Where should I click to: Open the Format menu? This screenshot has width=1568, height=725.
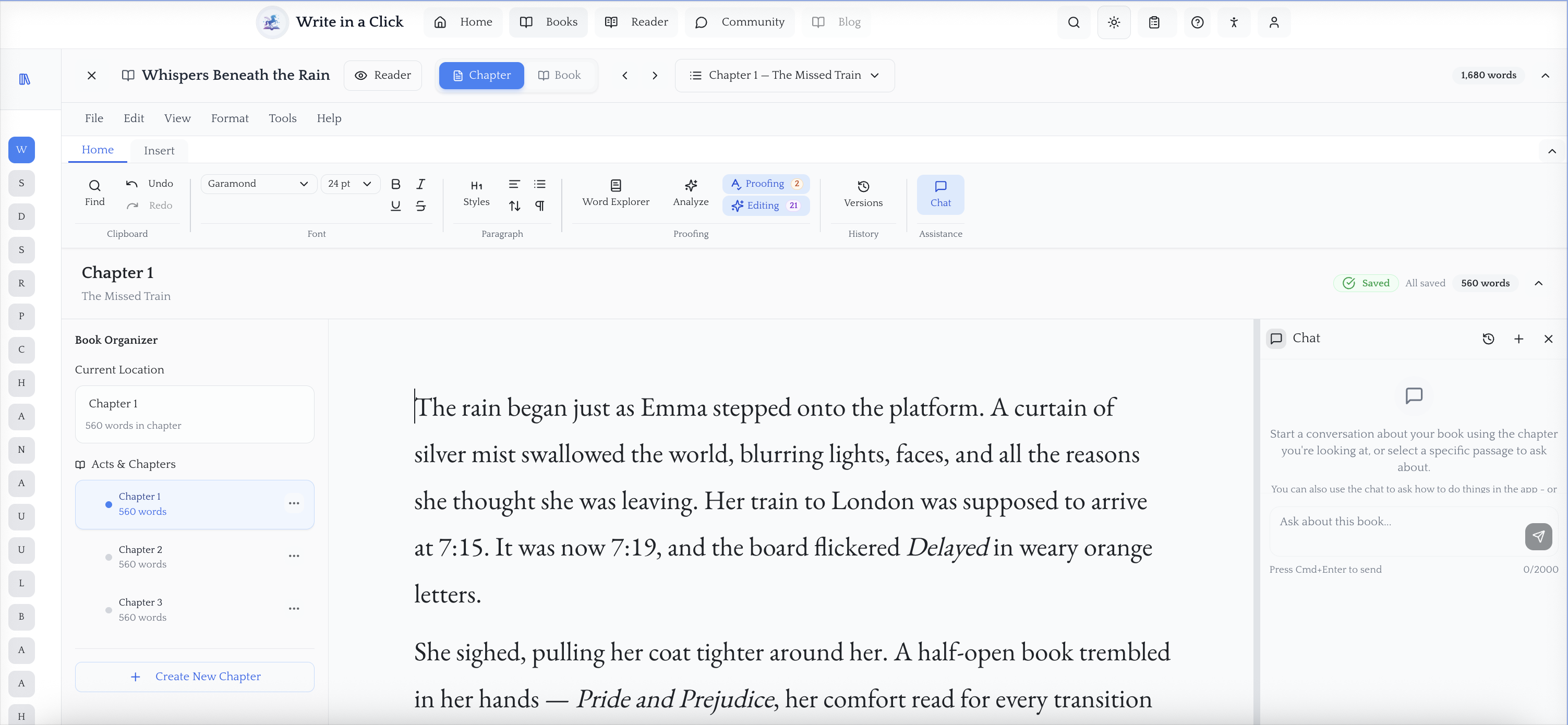[x=230, y=118]
